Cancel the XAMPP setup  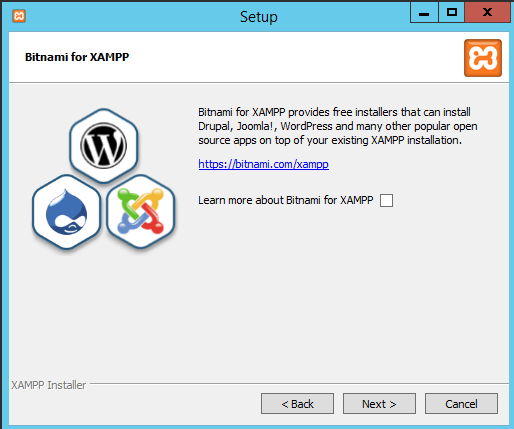point(461,404)
